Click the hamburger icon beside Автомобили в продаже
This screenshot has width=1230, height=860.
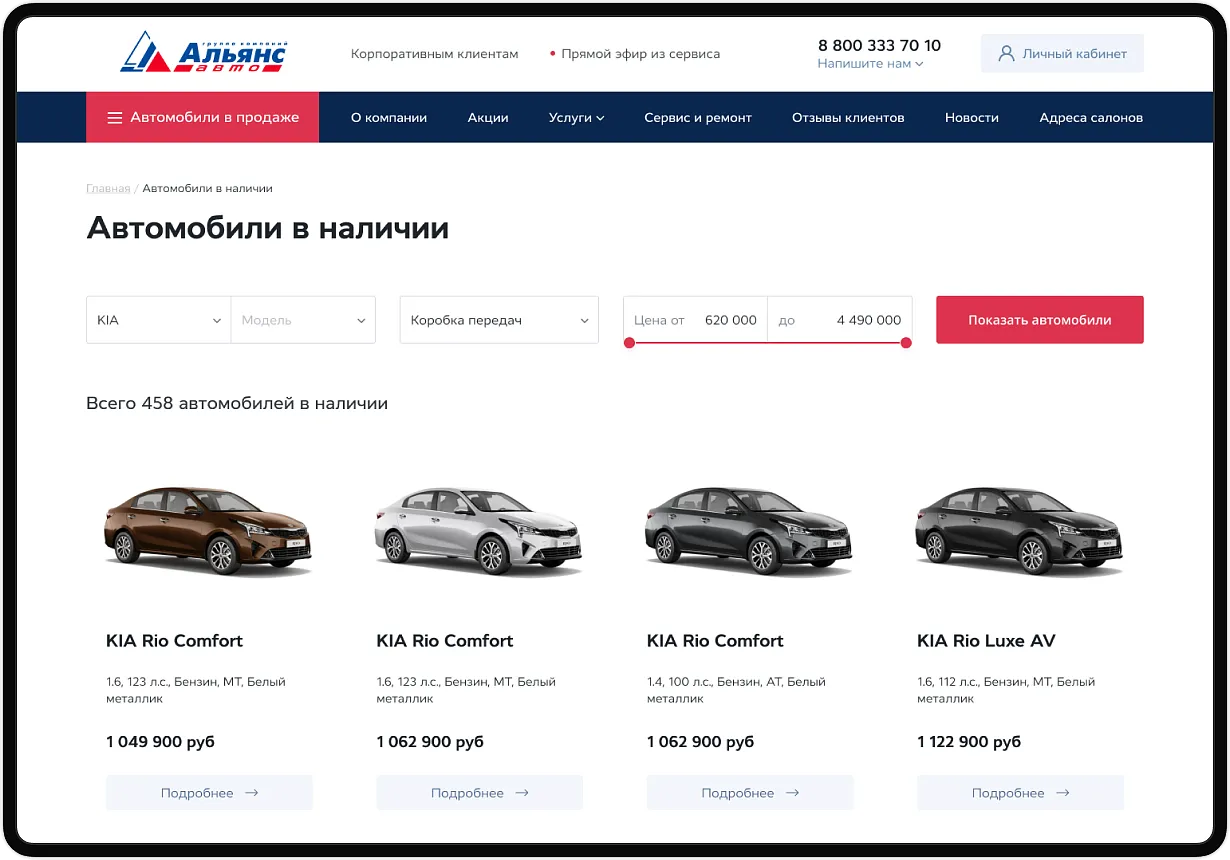[x=114, y=118]
